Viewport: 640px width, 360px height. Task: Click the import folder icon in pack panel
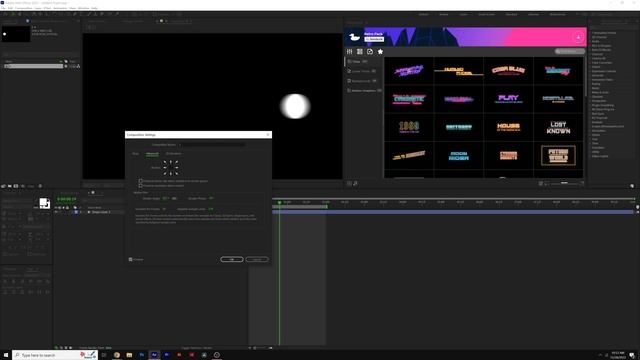click(370, 51)
